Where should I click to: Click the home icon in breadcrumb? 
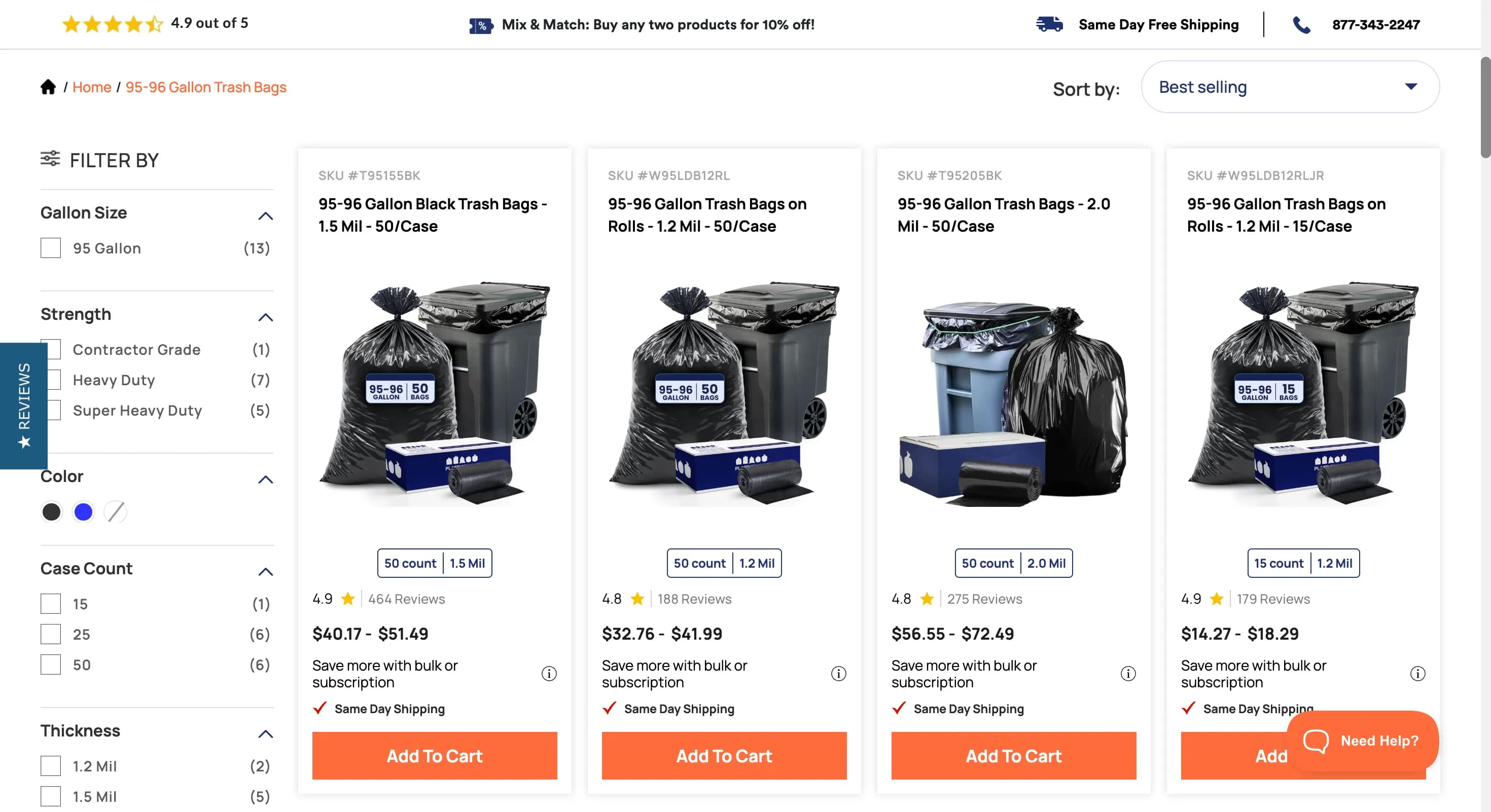(48, 87)
